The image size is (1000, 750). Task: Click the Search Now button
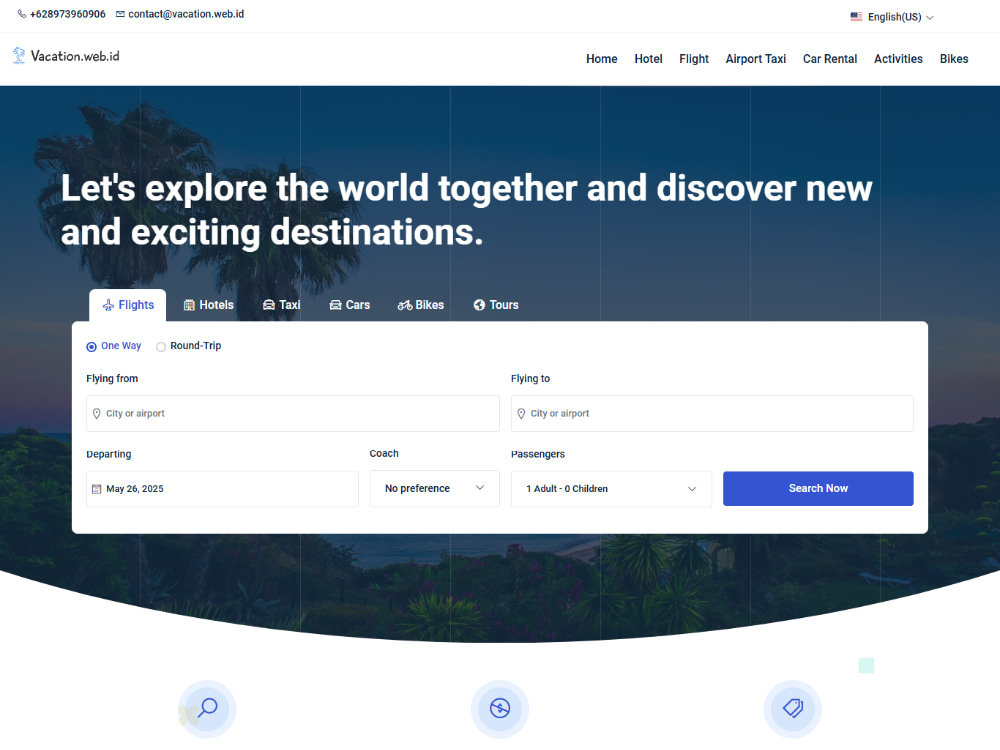coord(818,489)
